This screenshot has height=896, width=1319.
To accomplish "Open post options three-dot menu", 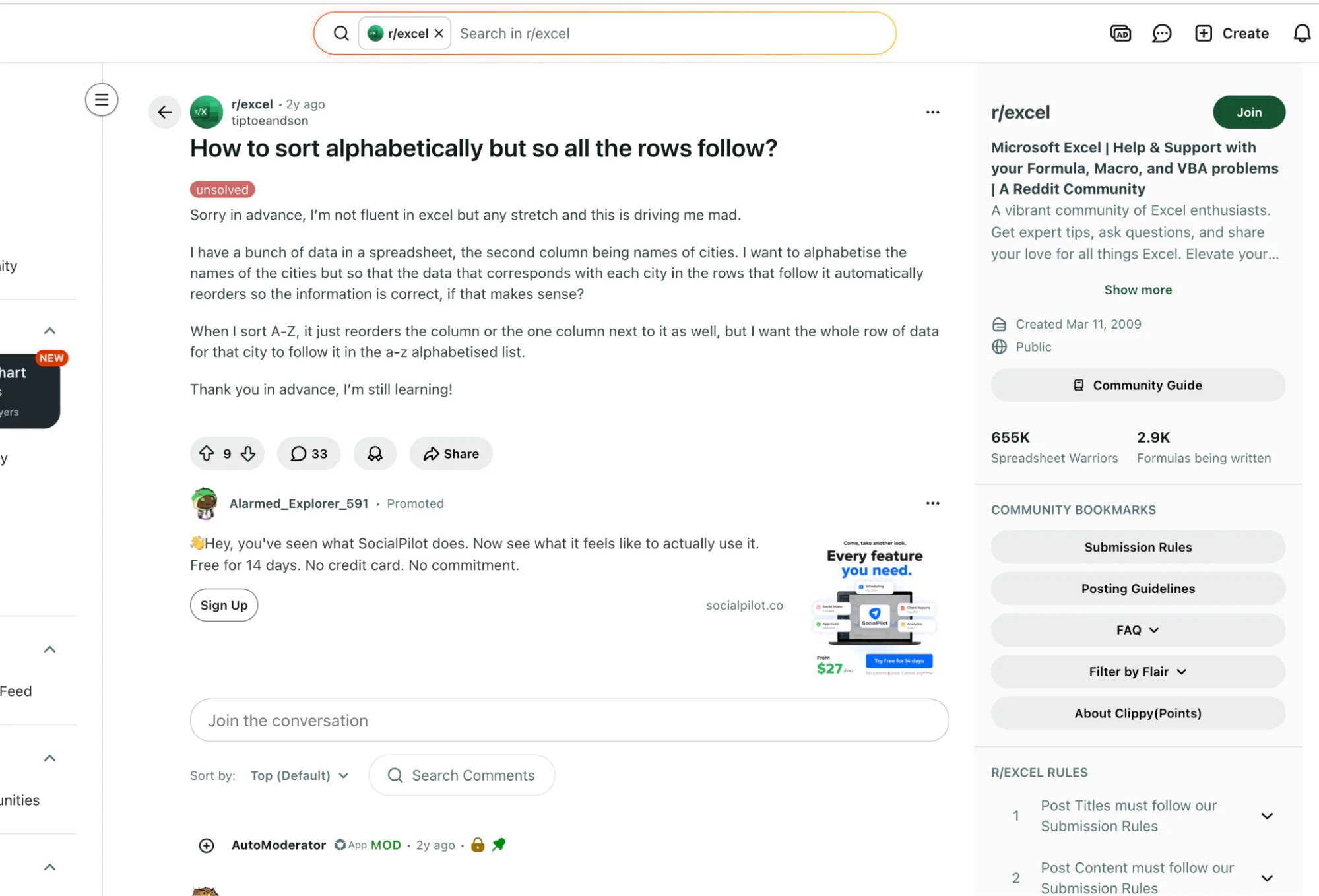I will [932, 112].
